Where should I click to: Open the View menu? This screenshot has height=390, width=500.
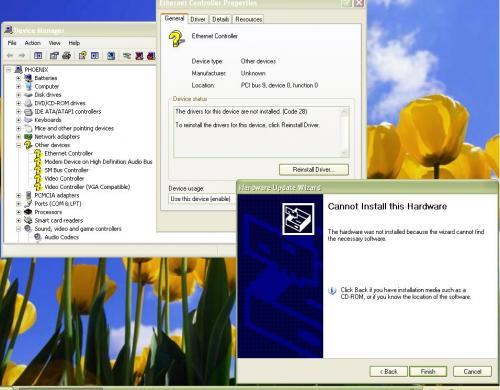point(54,43)
